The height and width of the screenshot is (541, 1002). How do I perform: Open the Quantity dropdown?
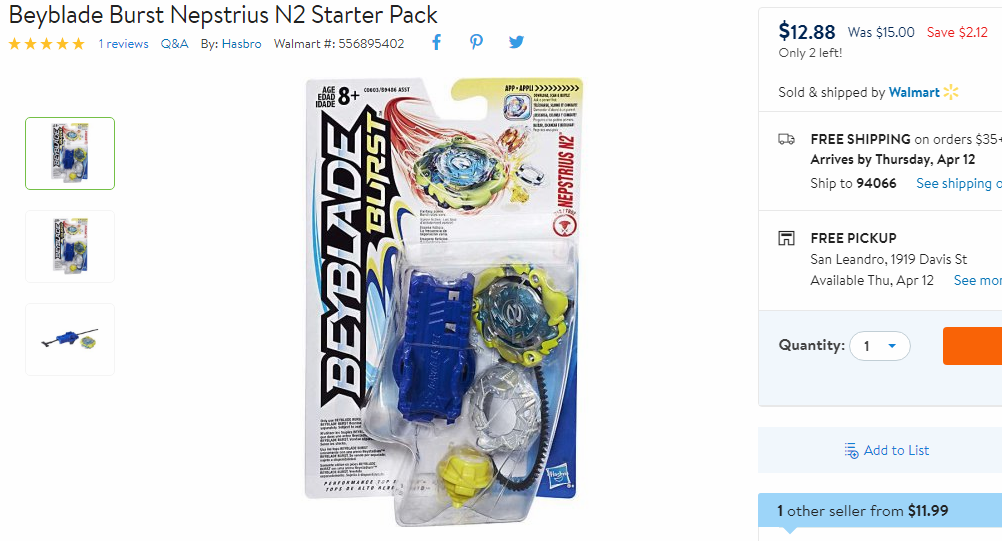(879, 346)
